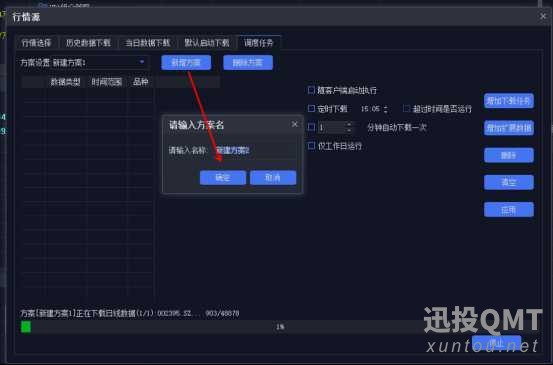Image resolution: width=553 pixels, height=365 pixels.
Task: Go to the 行情选择 tab
Action: [x=36, y=43]
